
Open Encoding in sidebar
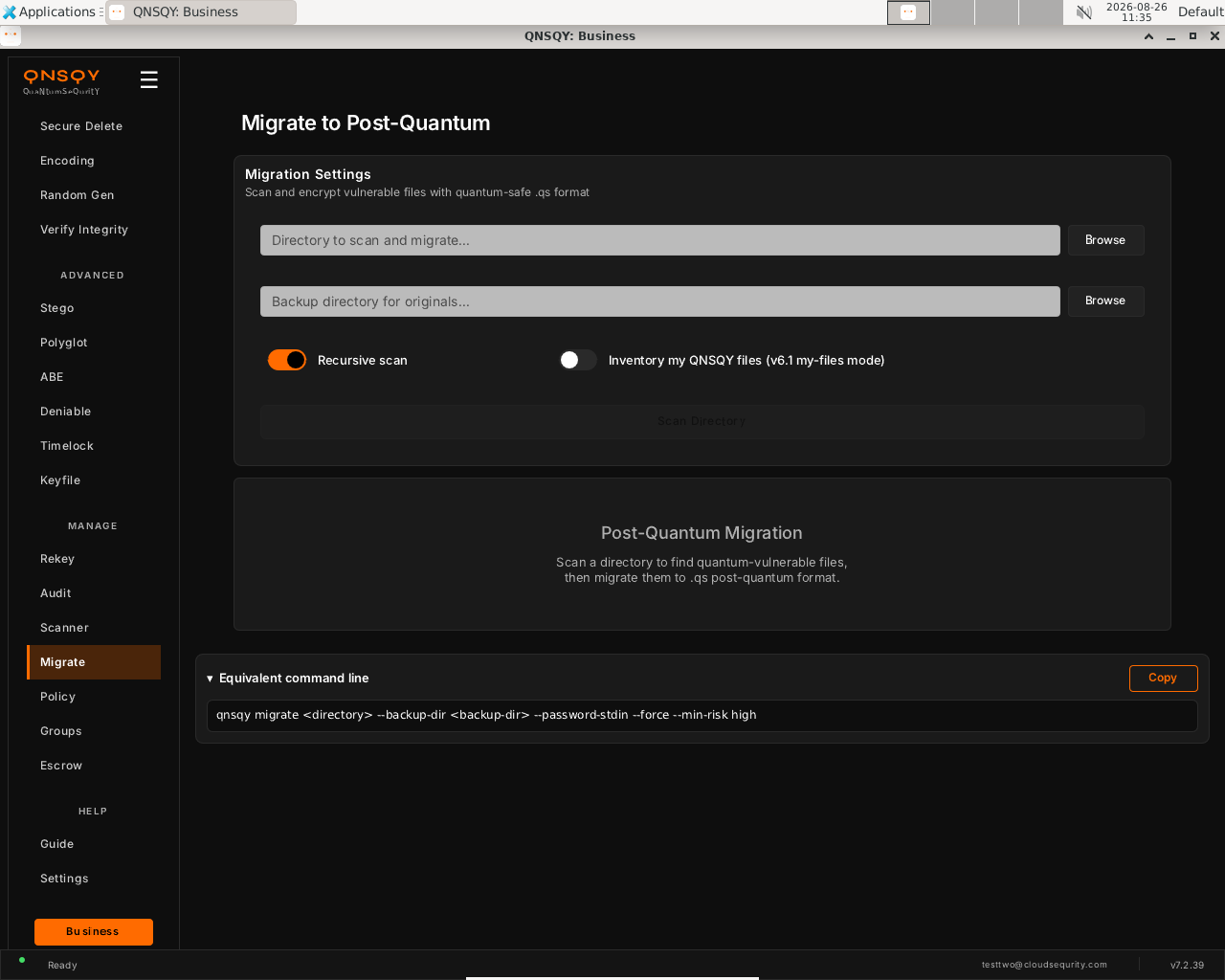[x=94, y=161]
